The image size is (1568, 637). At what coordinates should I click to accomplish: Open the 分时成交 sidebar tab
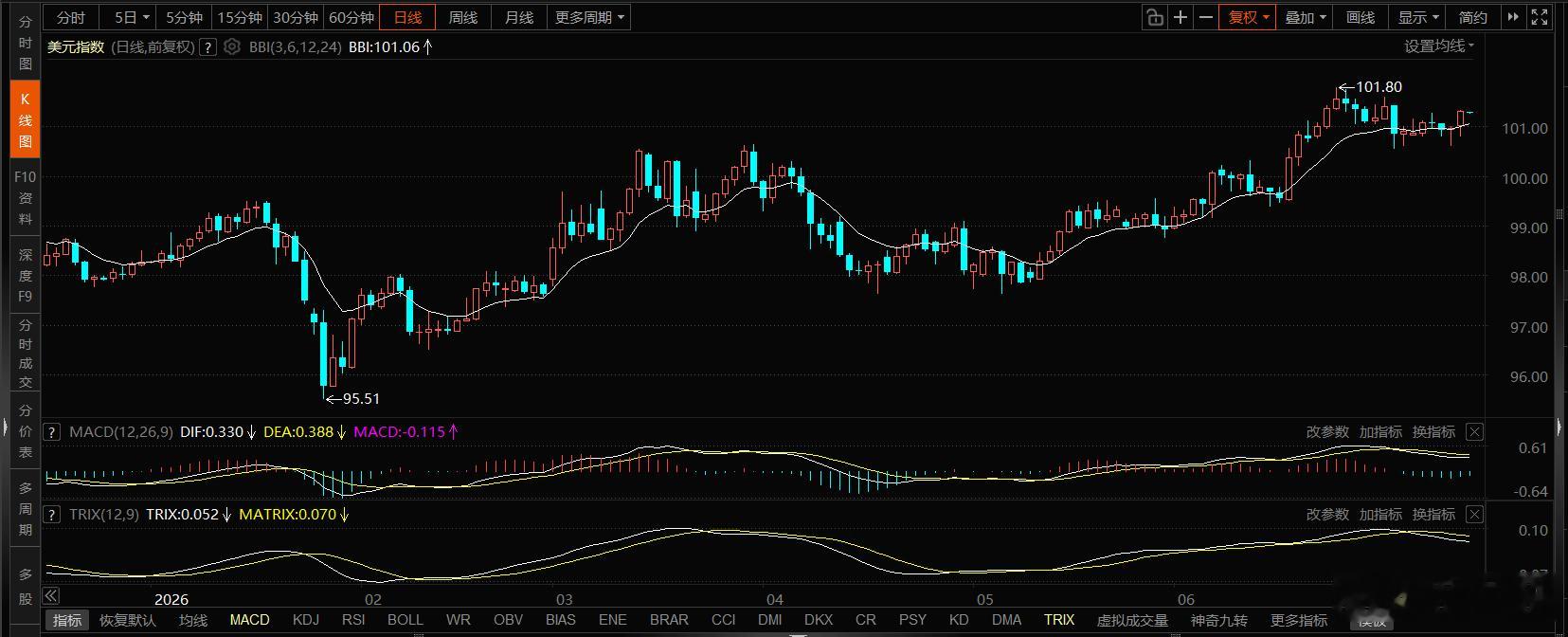tap(26, 354)
